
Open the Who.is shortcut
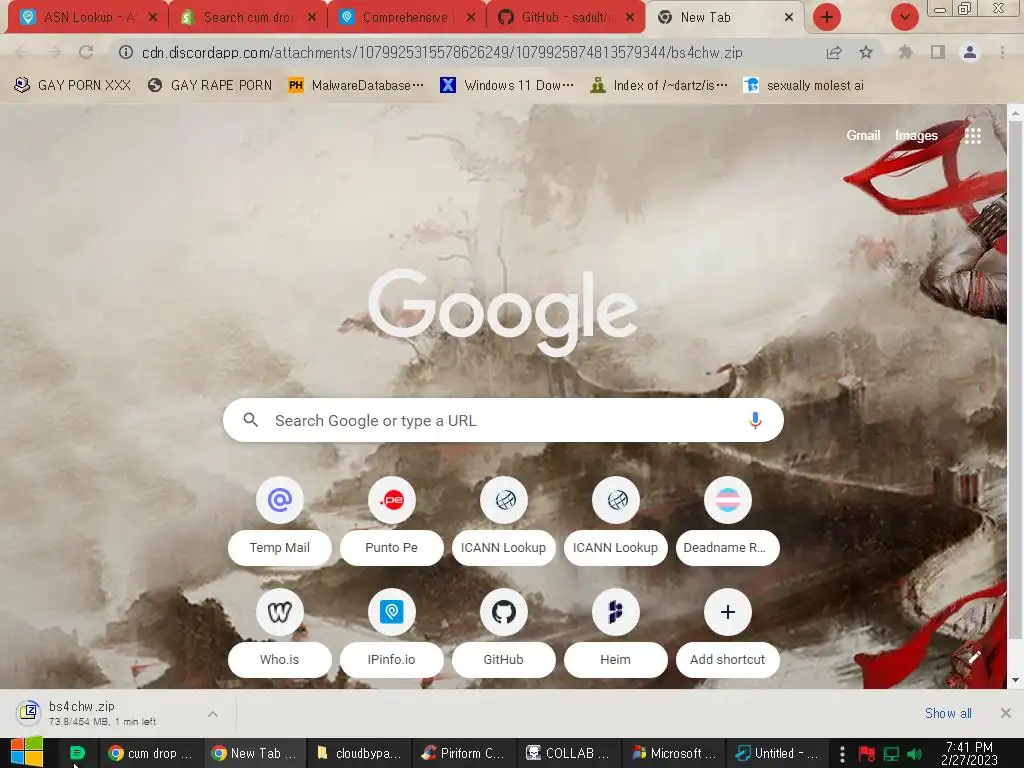pyautogui.click(x=280, y=634)
